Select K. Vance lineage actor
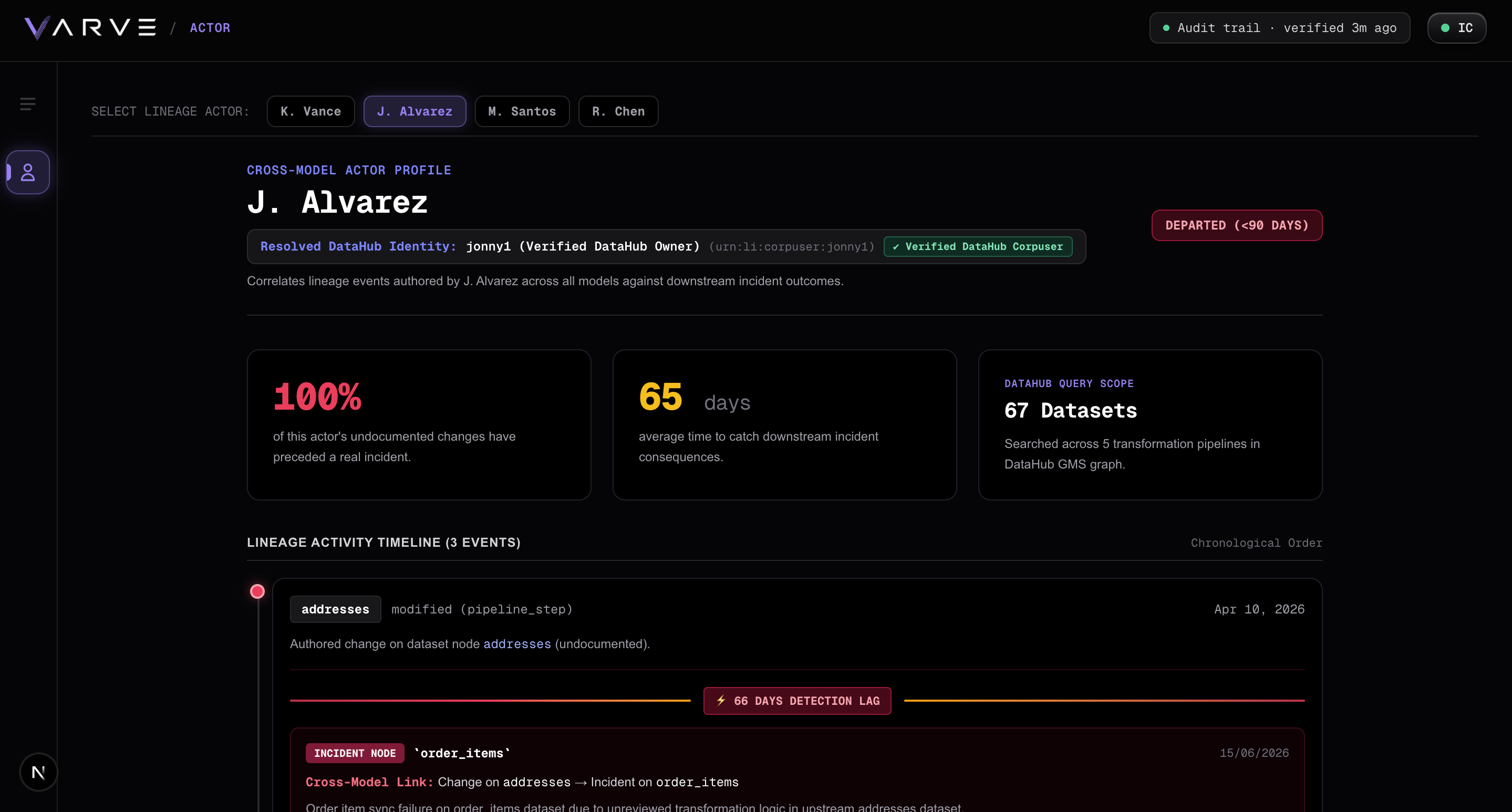This screenshot has height=812, width=1512. (x=310, y=111)
